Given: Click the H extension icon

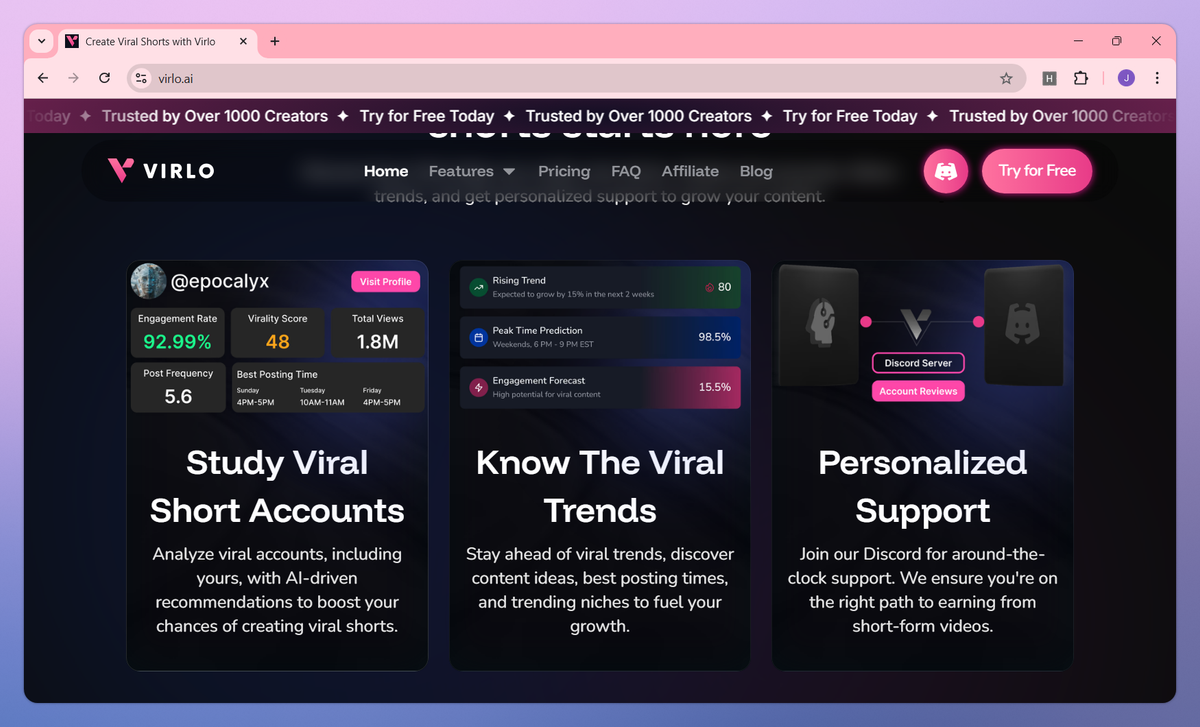Looking at the screenshot, I should (x=1049, y=78).
